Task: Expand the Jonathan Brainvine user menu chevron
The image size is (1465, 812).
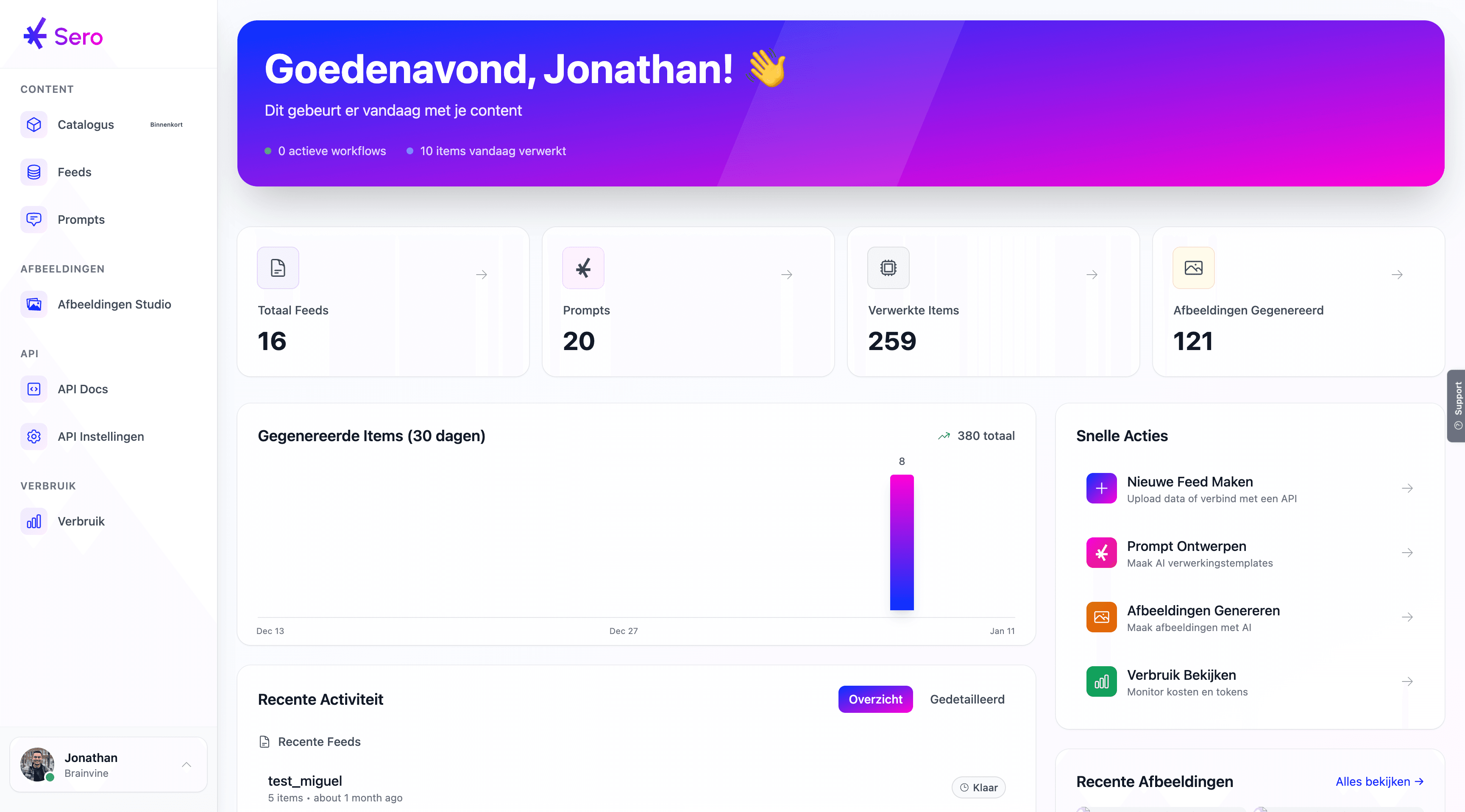Action: pyautogui.click(x=186, y=765)
